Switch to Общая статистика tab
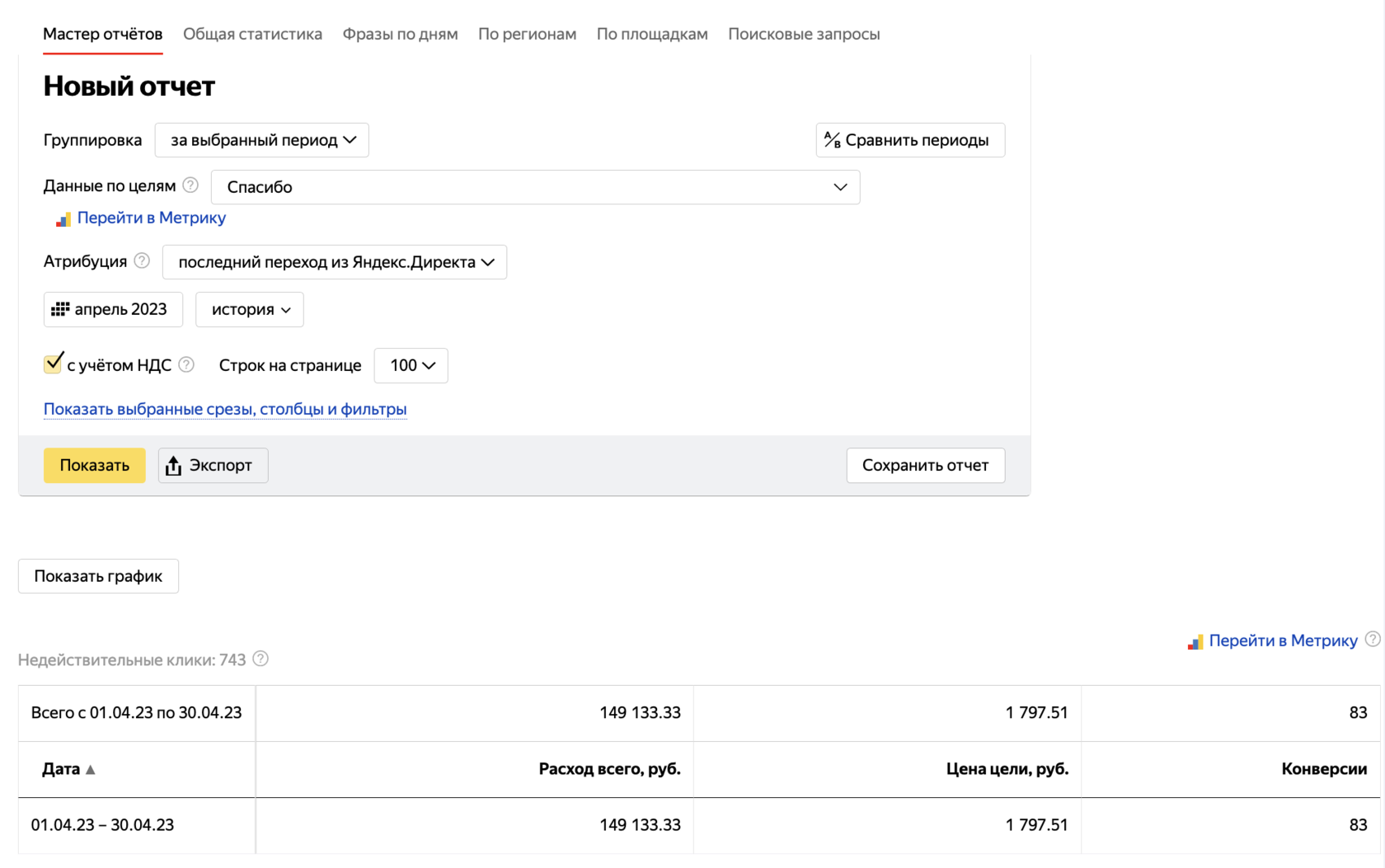 (252, 34)
